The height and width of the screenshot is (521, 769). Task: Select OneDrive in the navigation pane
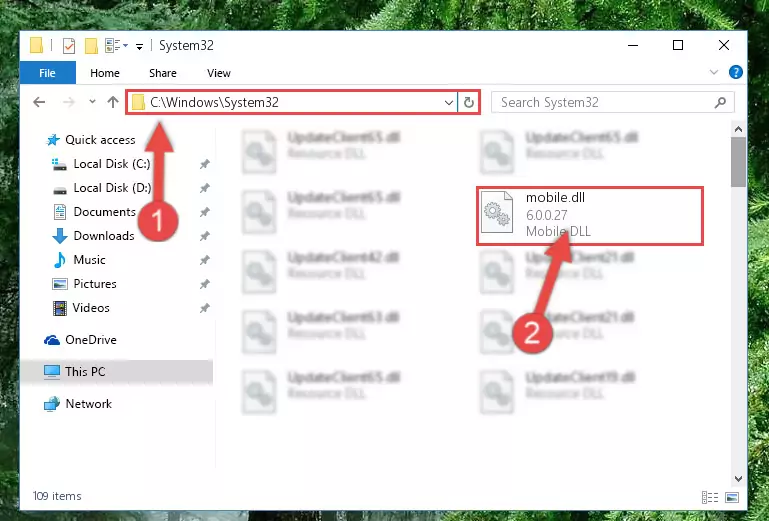point(90,339)
